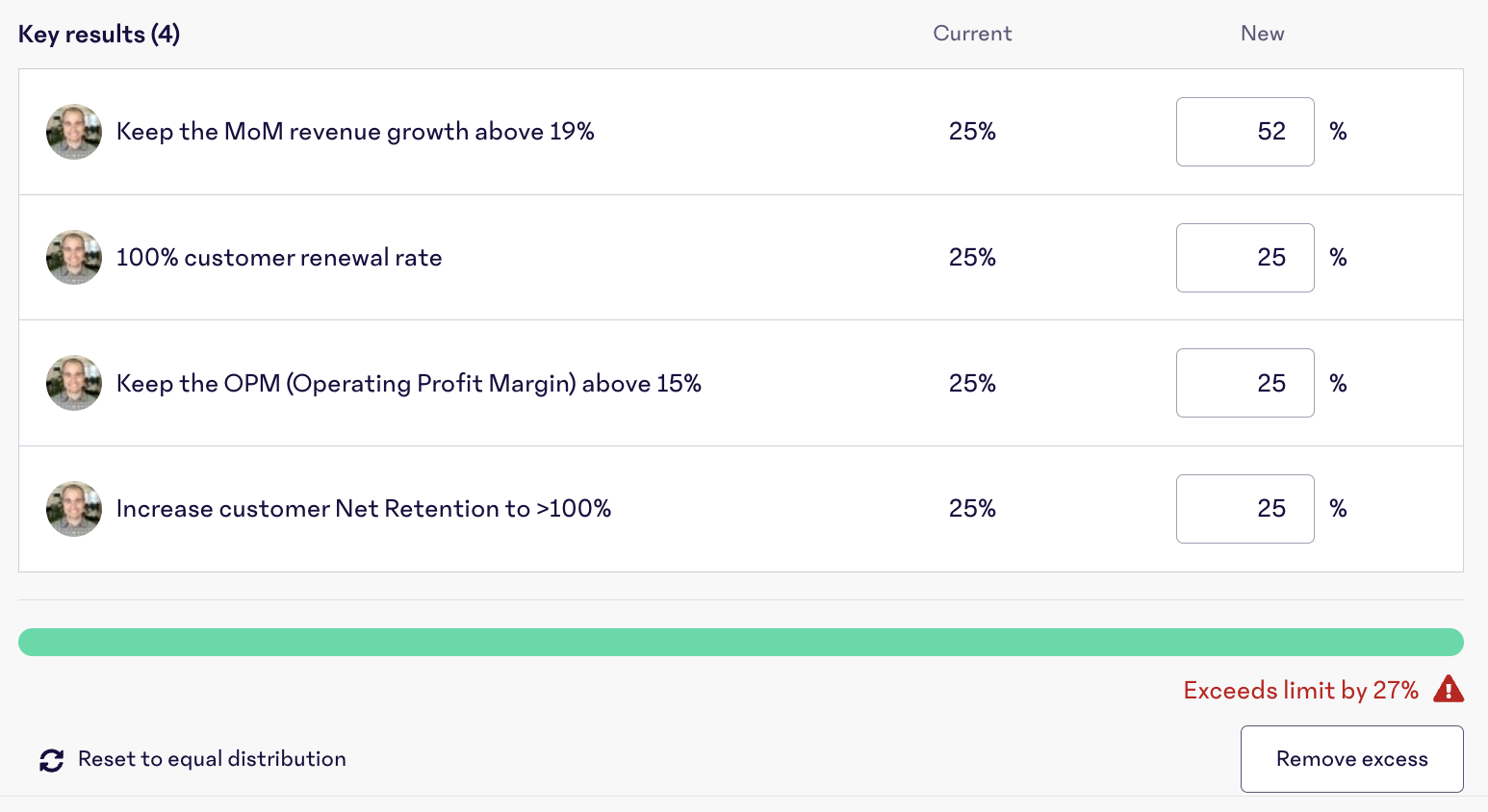The image size is (1488, 812).
Task: Select the Net Retention weight input box
Action: (x=1244, y=509)
